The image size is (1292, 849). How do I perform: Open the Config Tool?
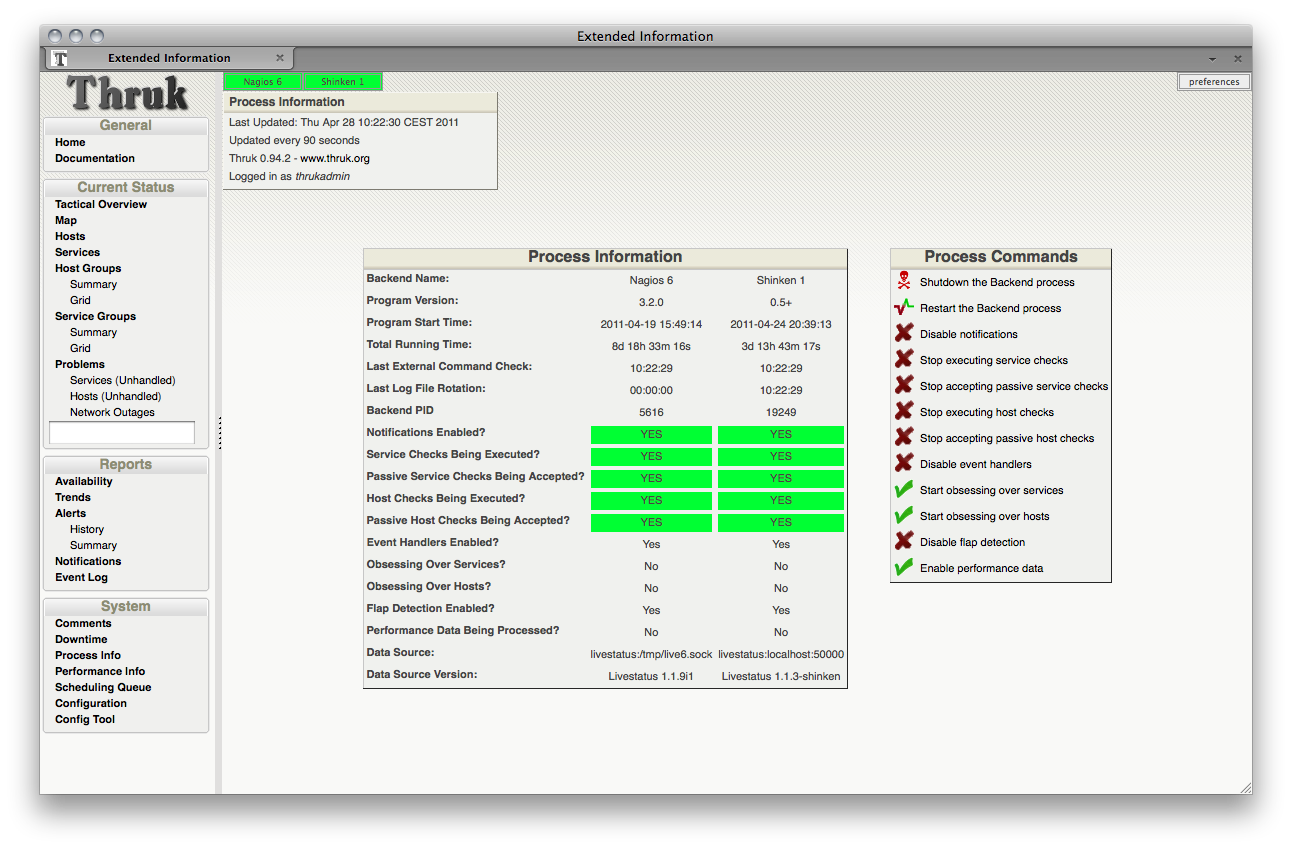coord(85,719)
